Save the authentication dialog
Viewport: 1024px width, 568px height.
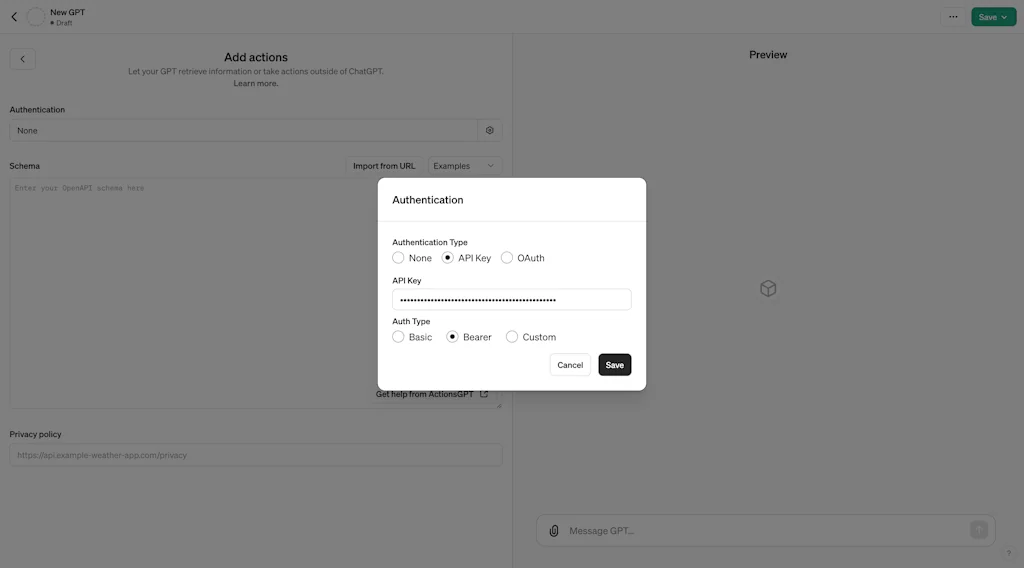tap(615, 365)
